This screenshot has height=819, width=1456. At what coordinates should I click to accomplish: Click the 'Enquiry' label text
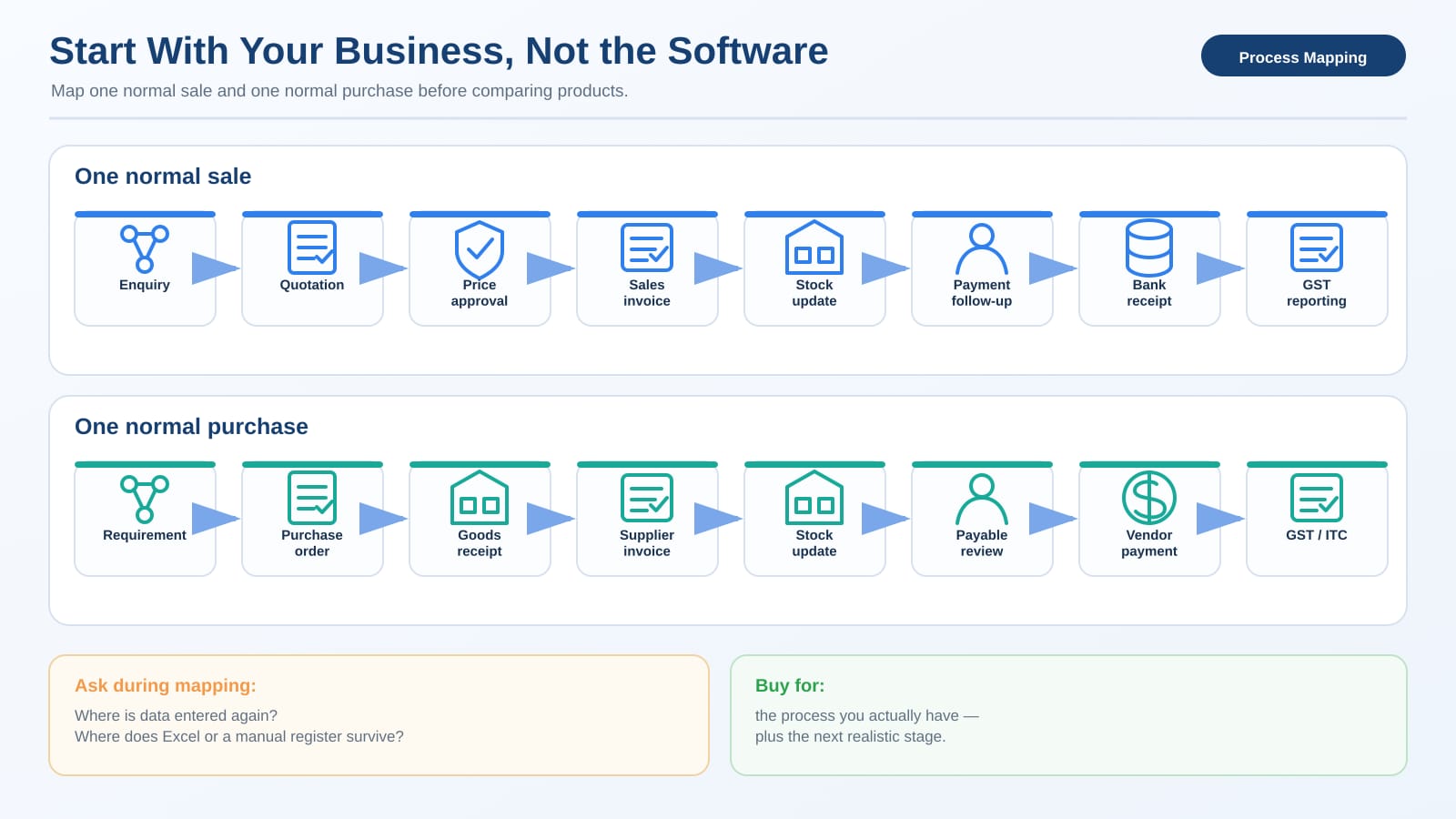click(145, 285)
